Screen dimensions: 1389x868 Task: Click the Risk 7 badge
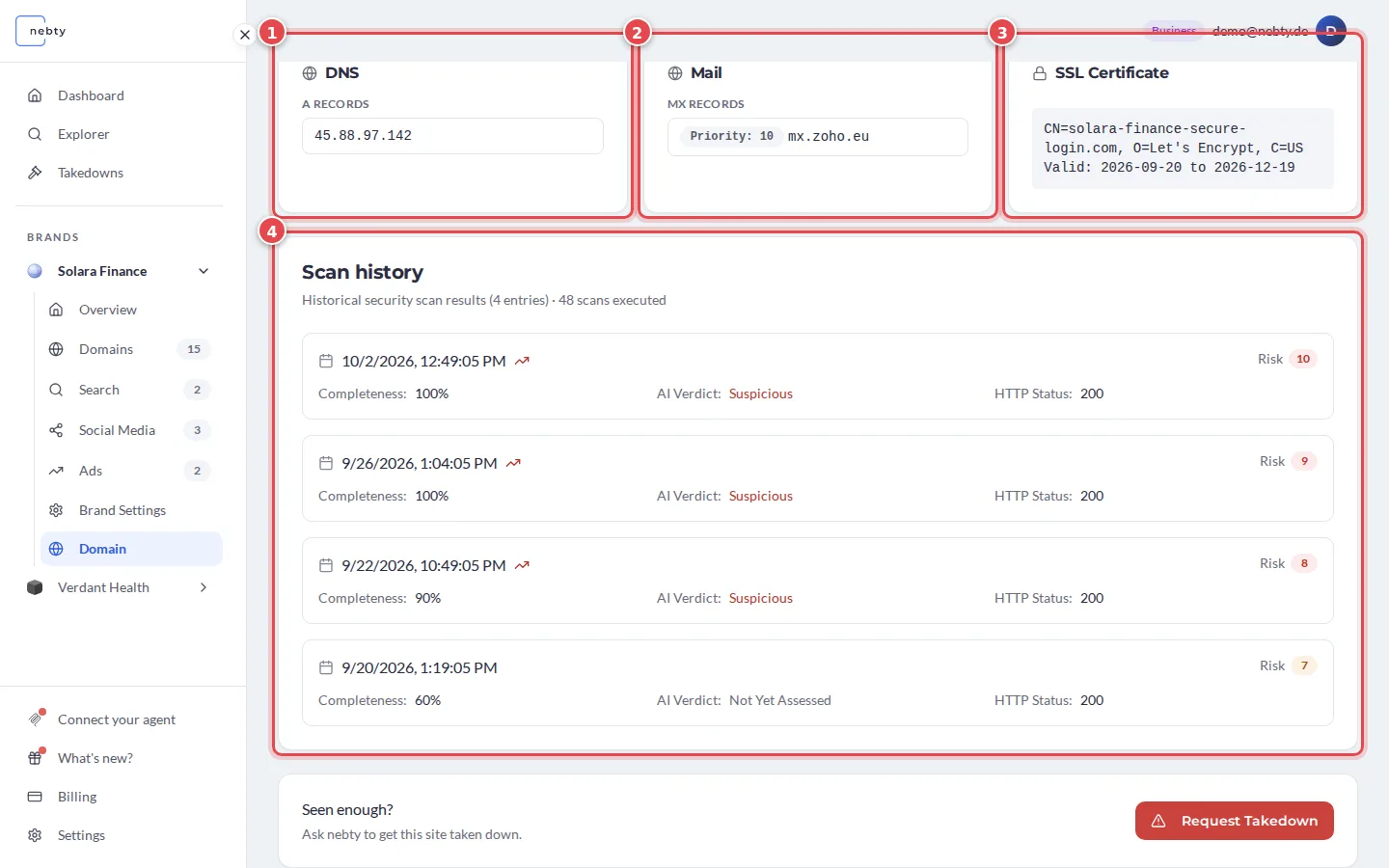(1304, 665)
